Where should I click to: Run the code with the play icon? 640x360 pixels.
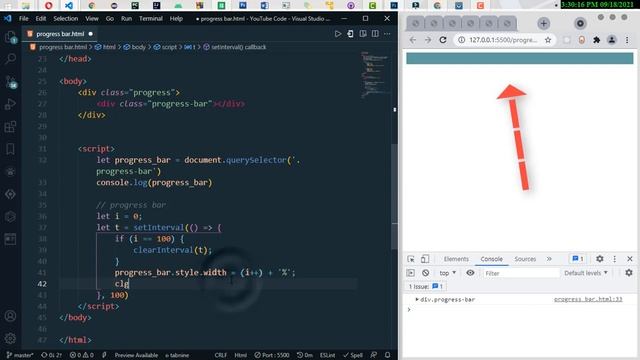click(x=338, y=34)
